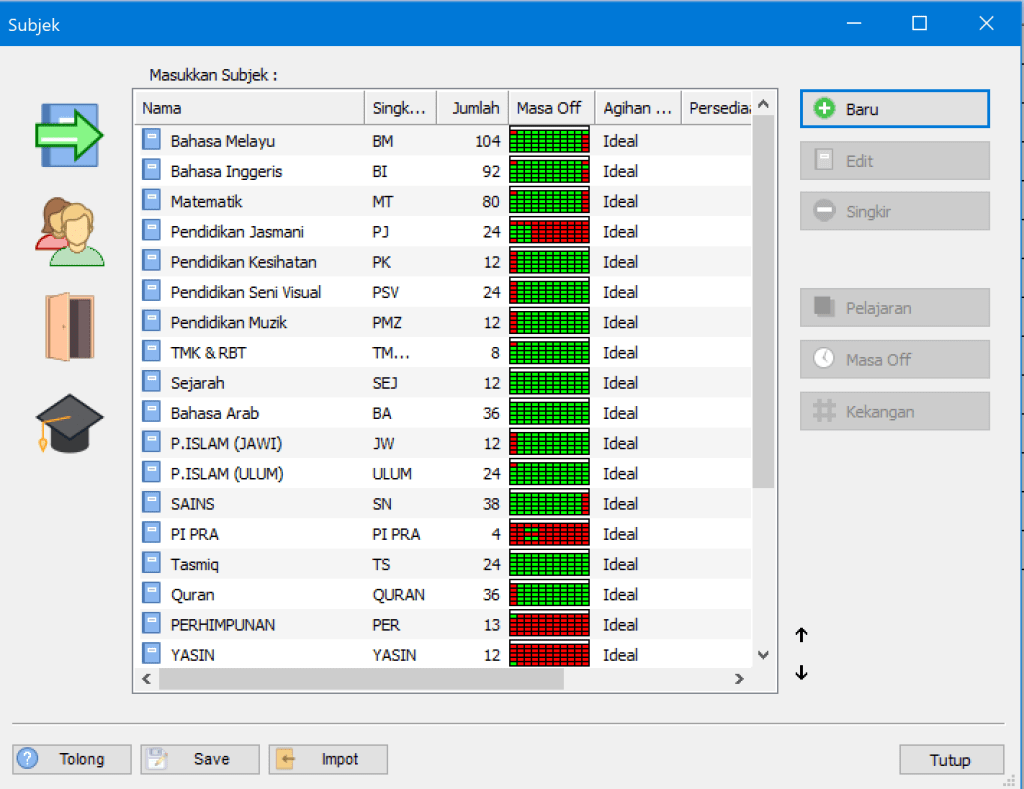
Task: Click the book icon beside Quran
Action: click(x=152, y=594)
